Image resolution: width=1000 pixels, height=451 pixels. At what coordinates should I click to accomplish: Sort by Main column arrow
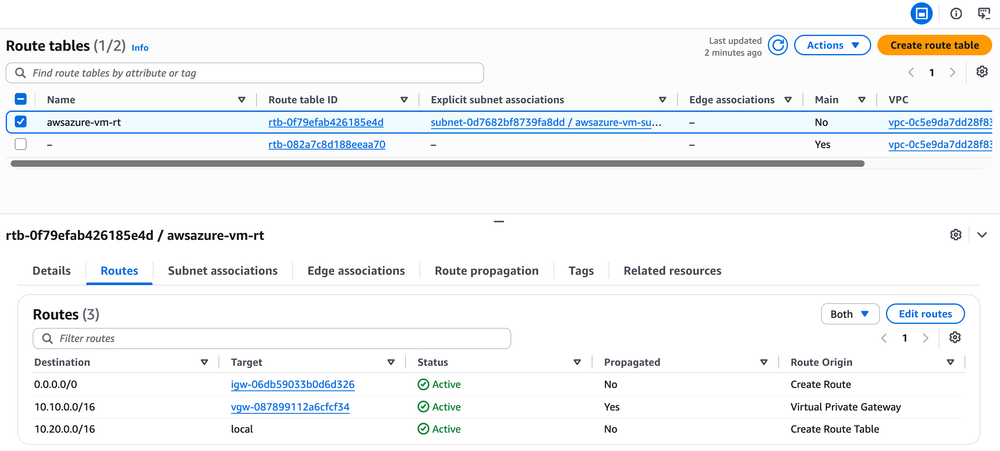(x=862, y=100)
